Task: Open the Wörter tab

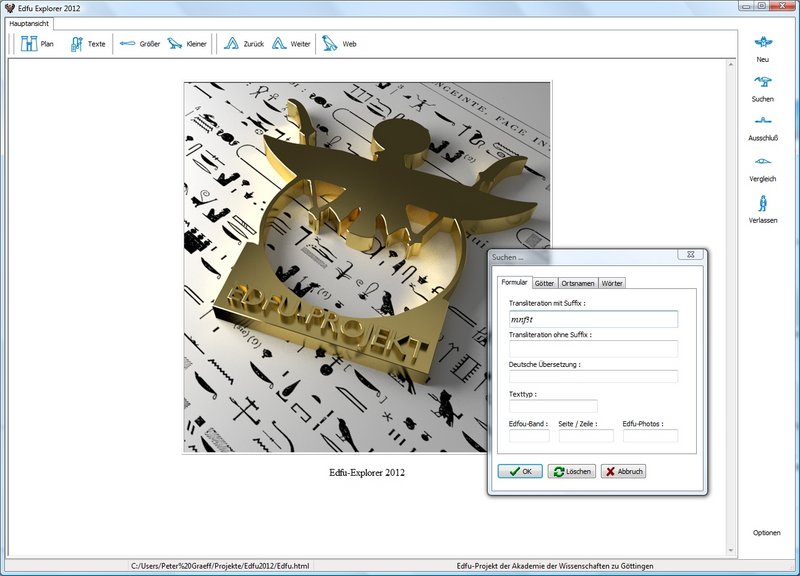Action: point(613,284)
